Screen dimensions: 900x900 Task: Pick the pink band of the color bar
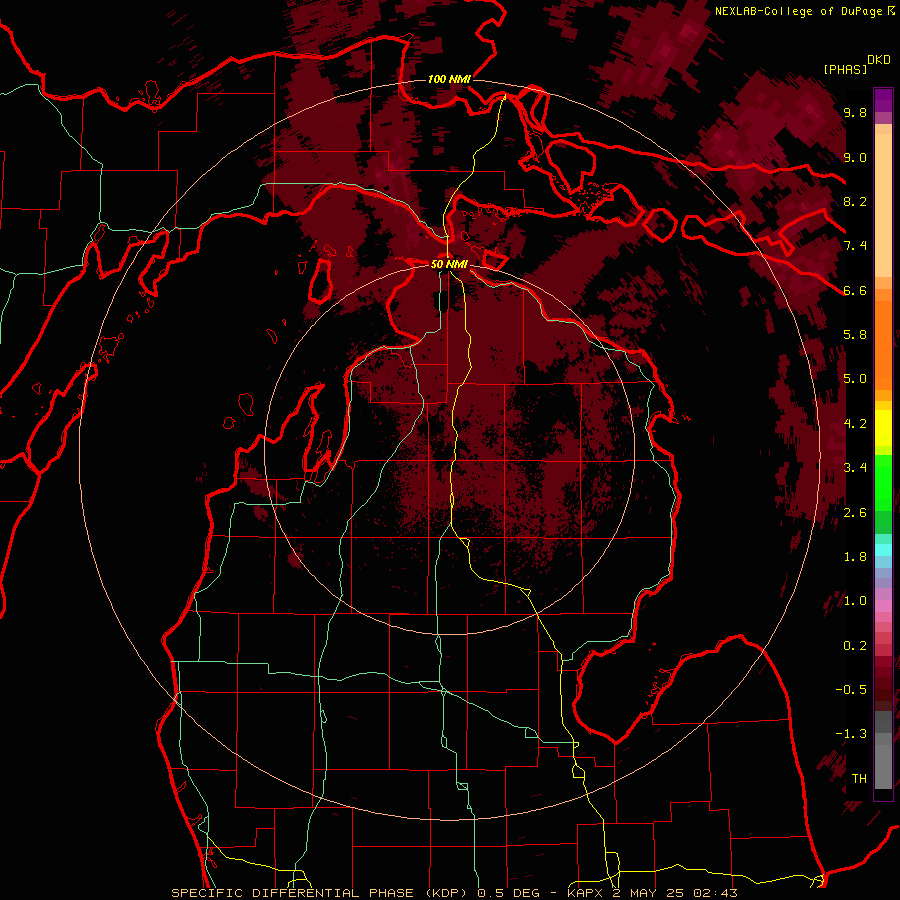[883, 606]
